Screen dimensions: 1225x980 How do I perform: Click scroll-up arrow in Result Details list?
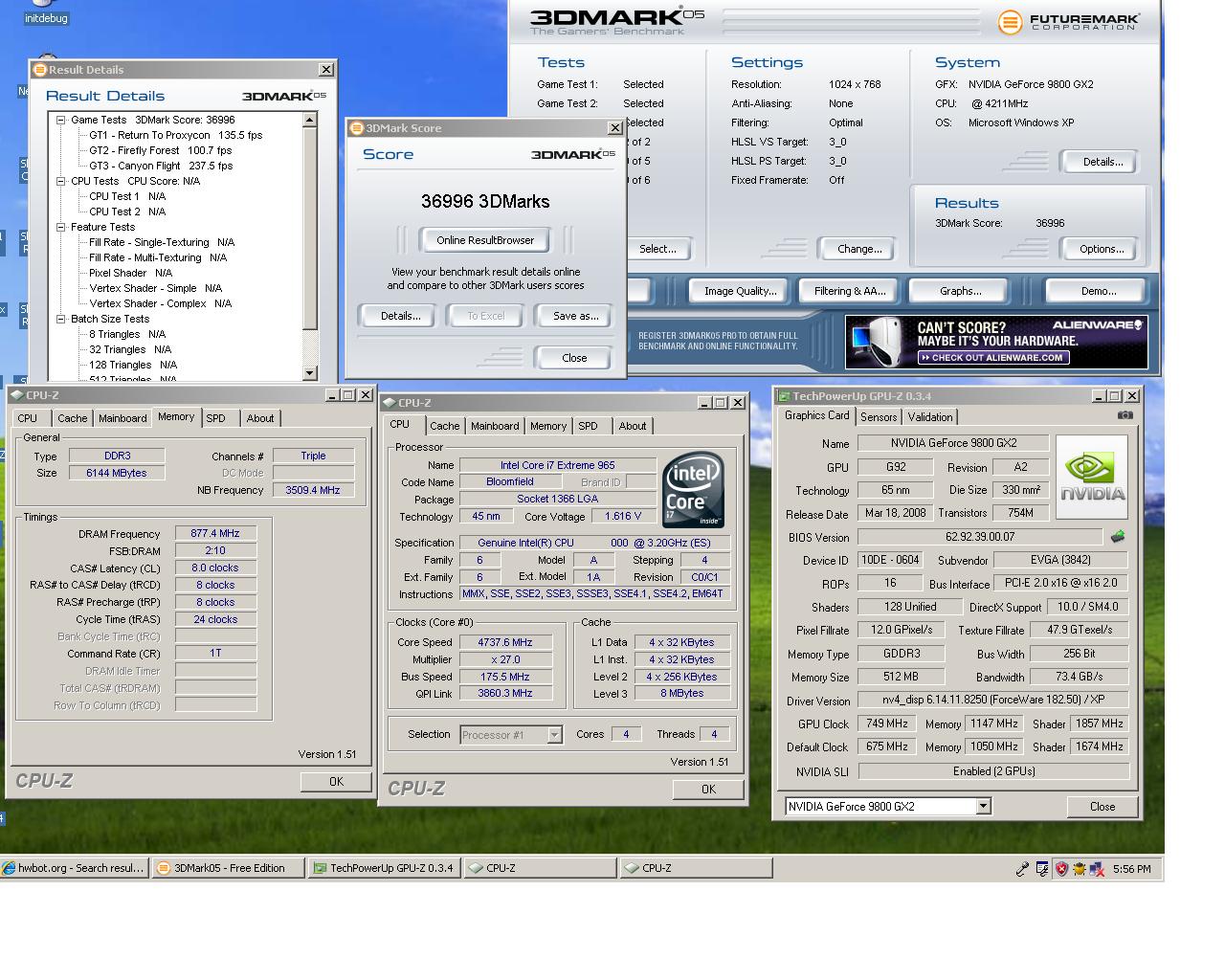pos(309,121)
